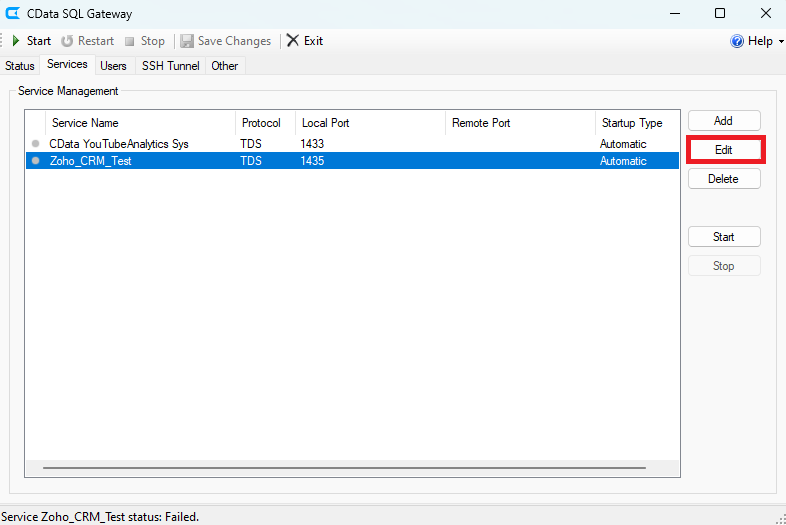The height and width of the screenshot is (525, 786).
Task: Select the Zoho_CRM_Test service name
Action: [x=91, y=161]
